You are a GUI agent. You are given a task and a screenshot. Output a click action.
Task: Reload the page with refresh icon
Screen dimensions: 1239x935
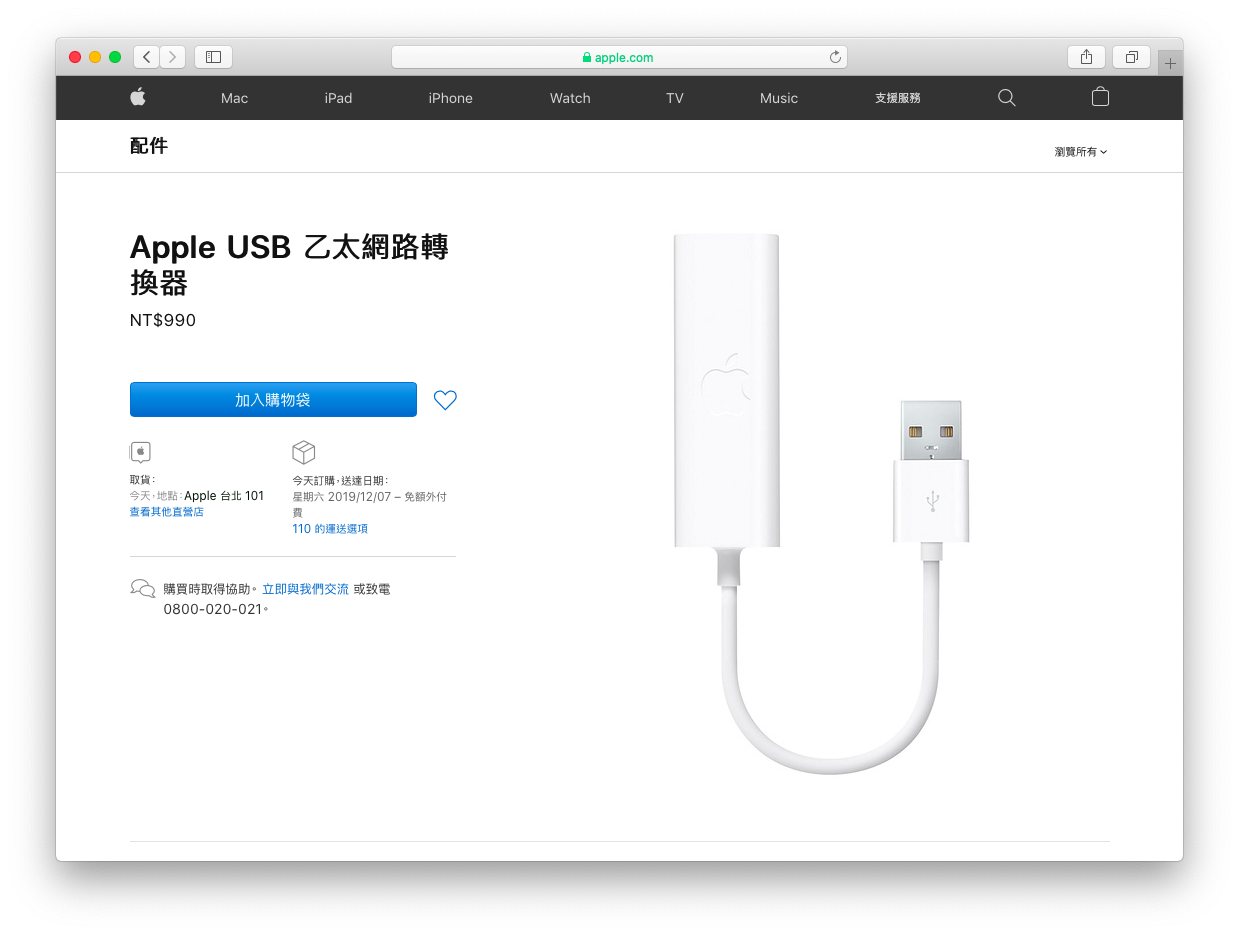pyautogui.click(x=835, y=57)
